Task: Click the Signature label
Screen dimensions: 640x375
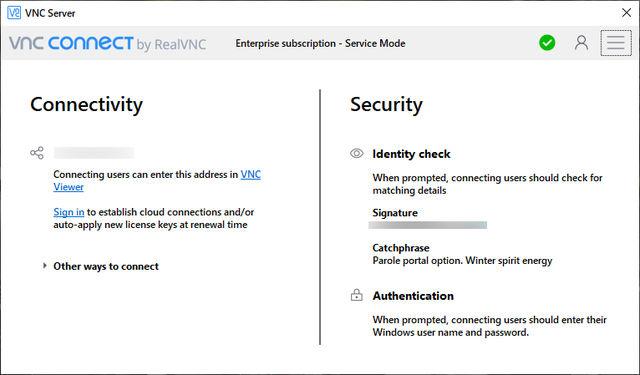Action: tap(395, 213)
